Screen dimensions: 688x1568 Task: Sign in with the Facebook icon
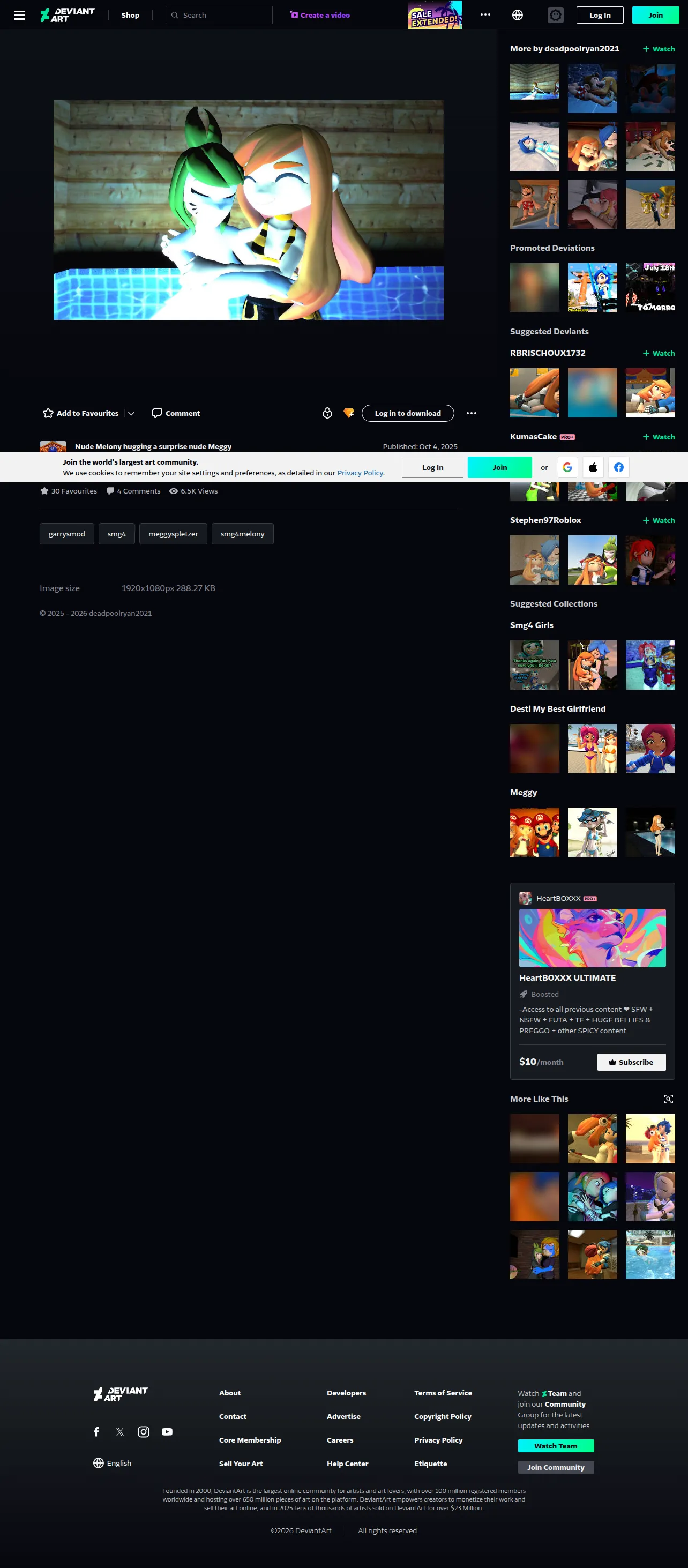tap(618, 467)
